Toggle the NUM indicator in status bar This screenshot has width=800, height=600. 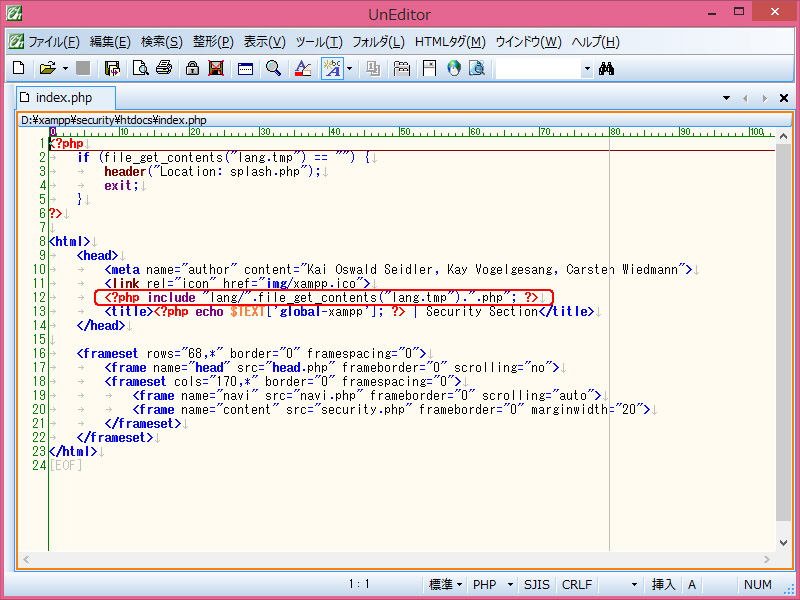[757, 584]
